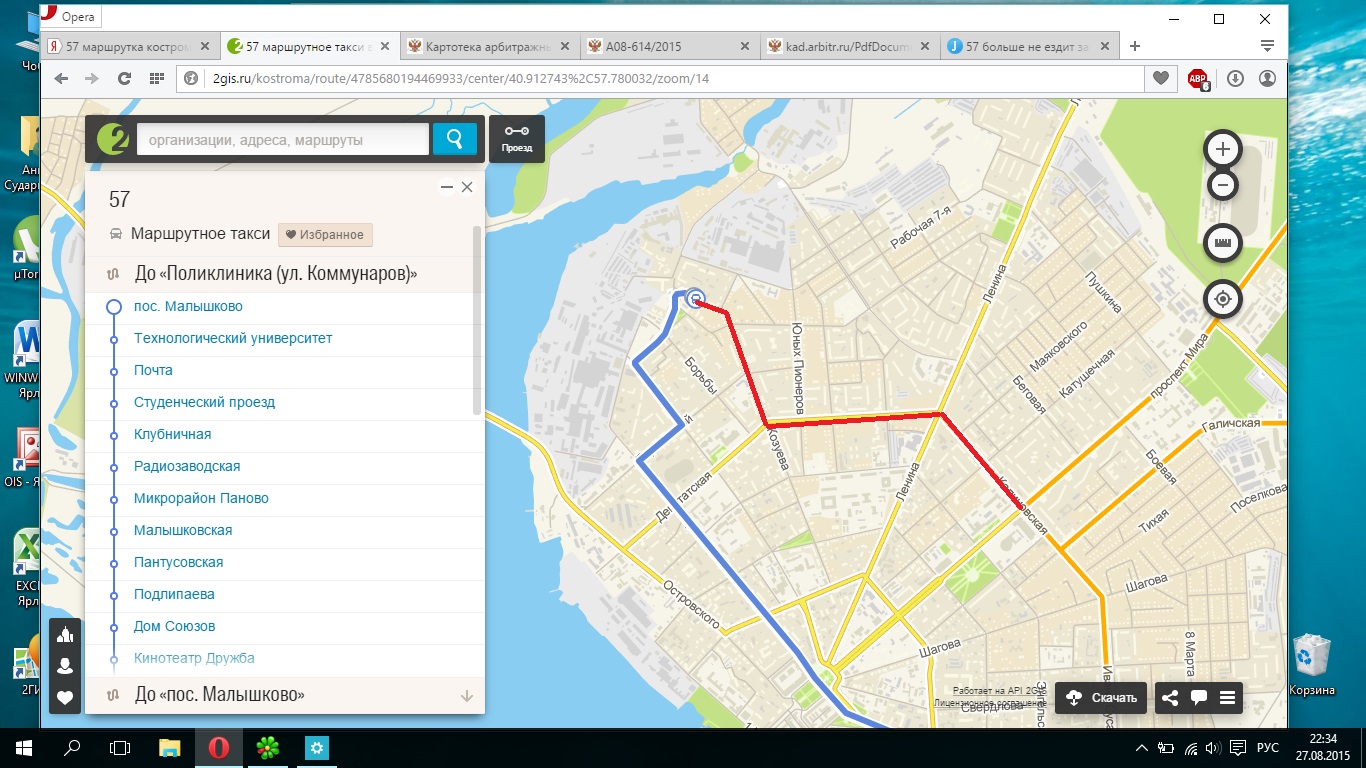
Task: Select stop 'Малышковская'
Action: 183,530
